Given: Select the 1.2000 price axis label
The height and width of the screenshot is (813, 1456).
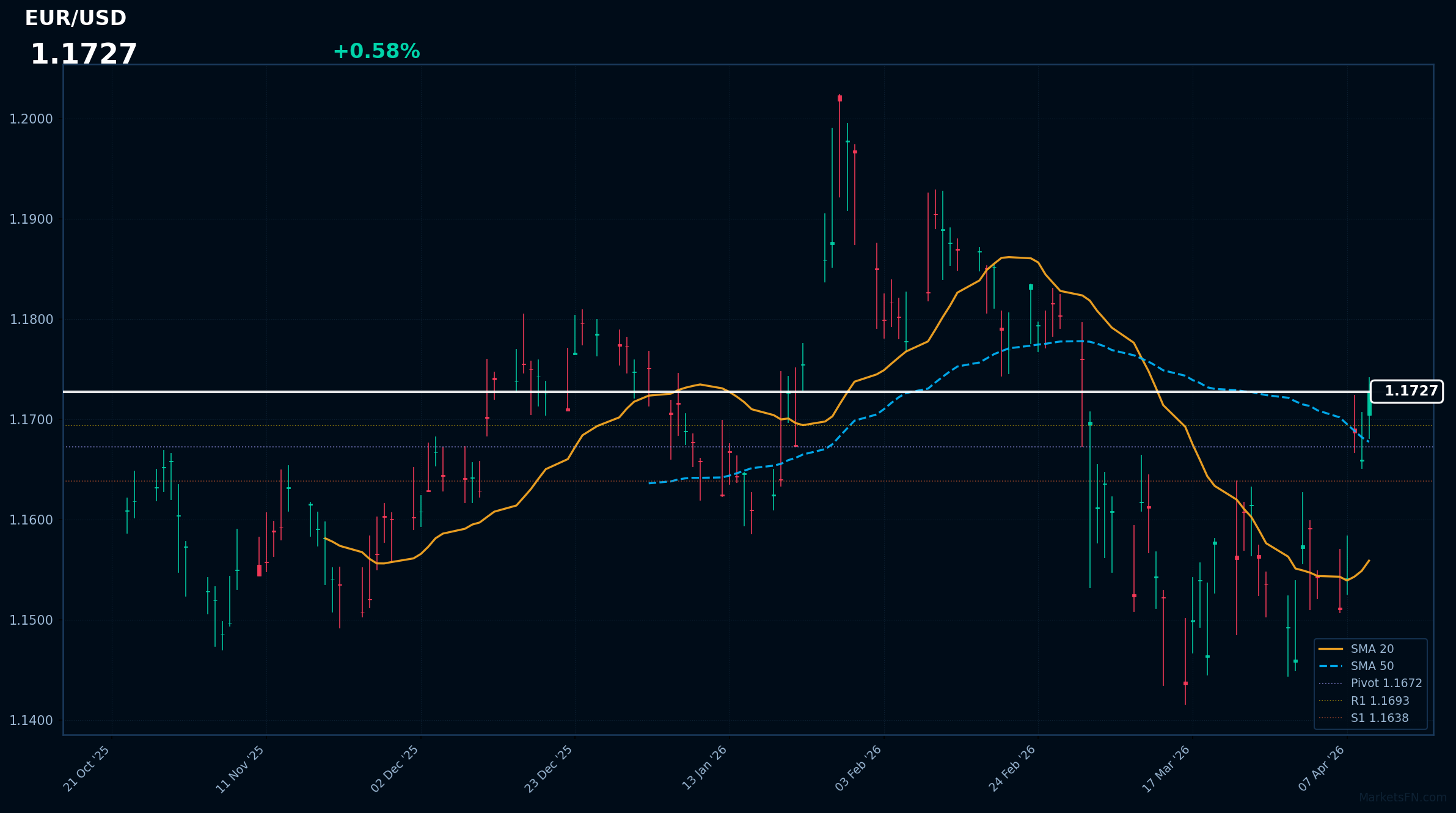Looking at the screenshot, I should click(x=31, y=119).
